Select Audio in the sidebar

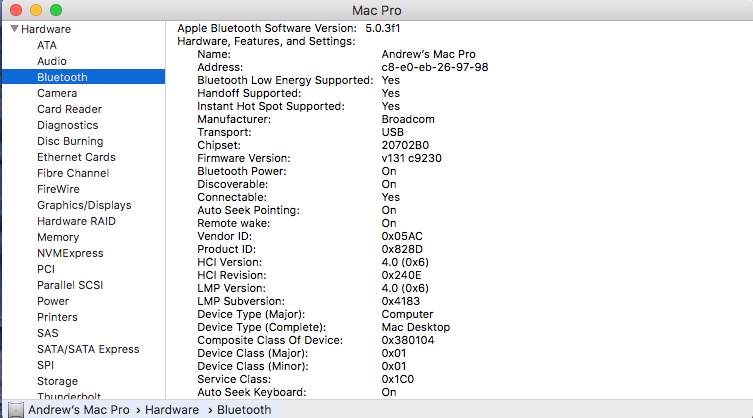point(52,61)
